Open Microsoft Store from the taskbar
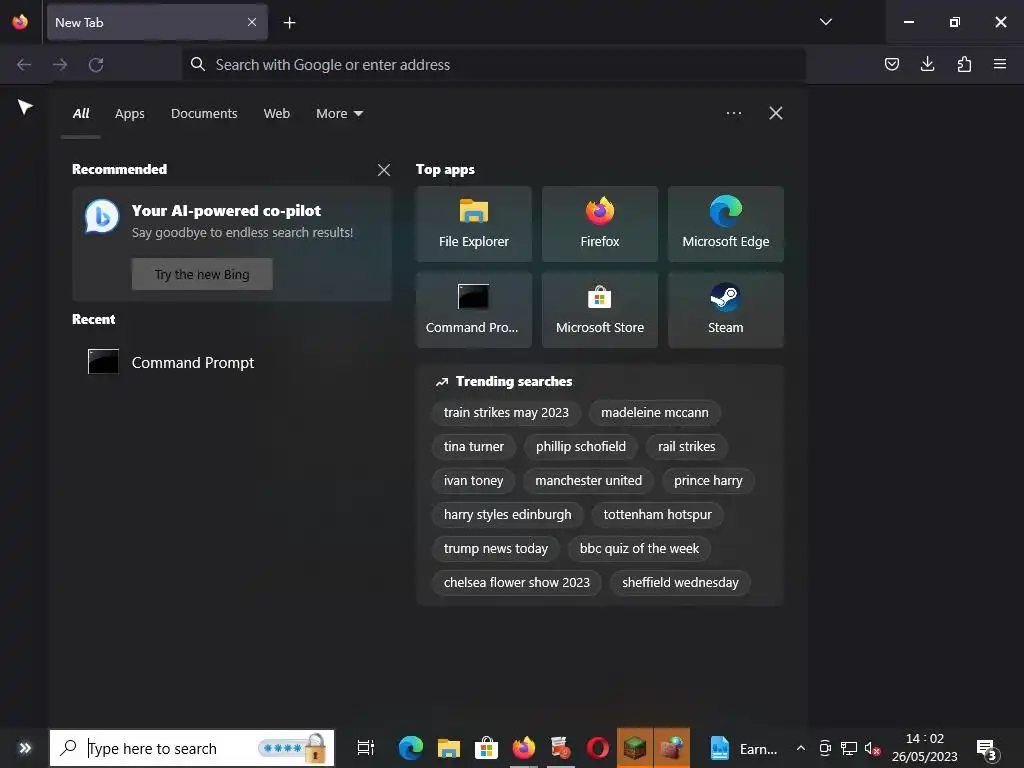This screenshot has width=1024, height=768. (x=486, y=748)
